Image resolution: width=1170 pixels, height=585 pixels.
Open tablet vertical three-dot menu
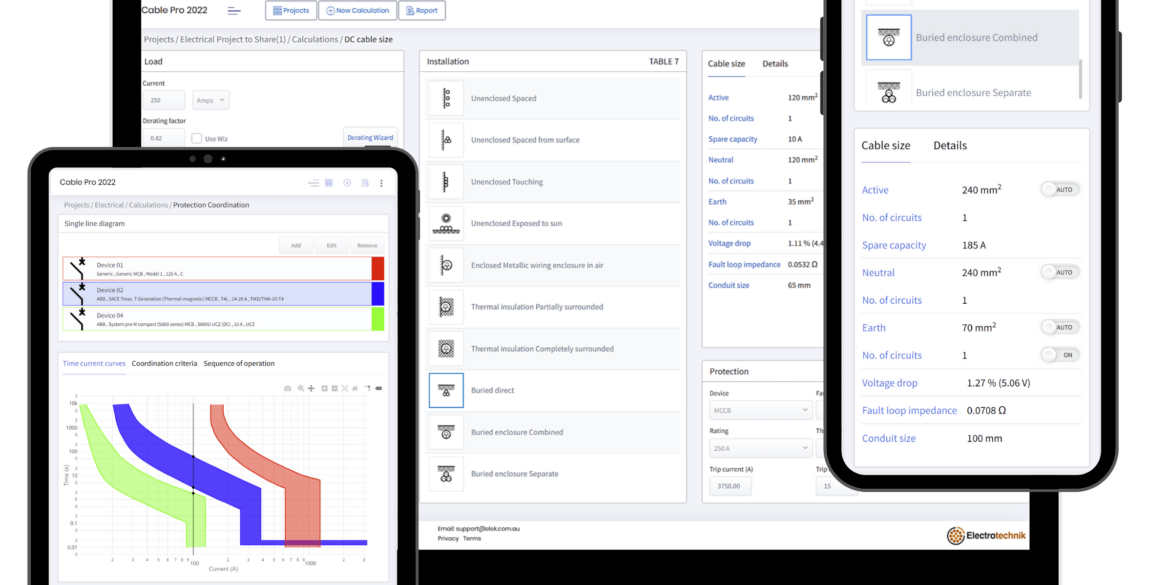[381, 183]
